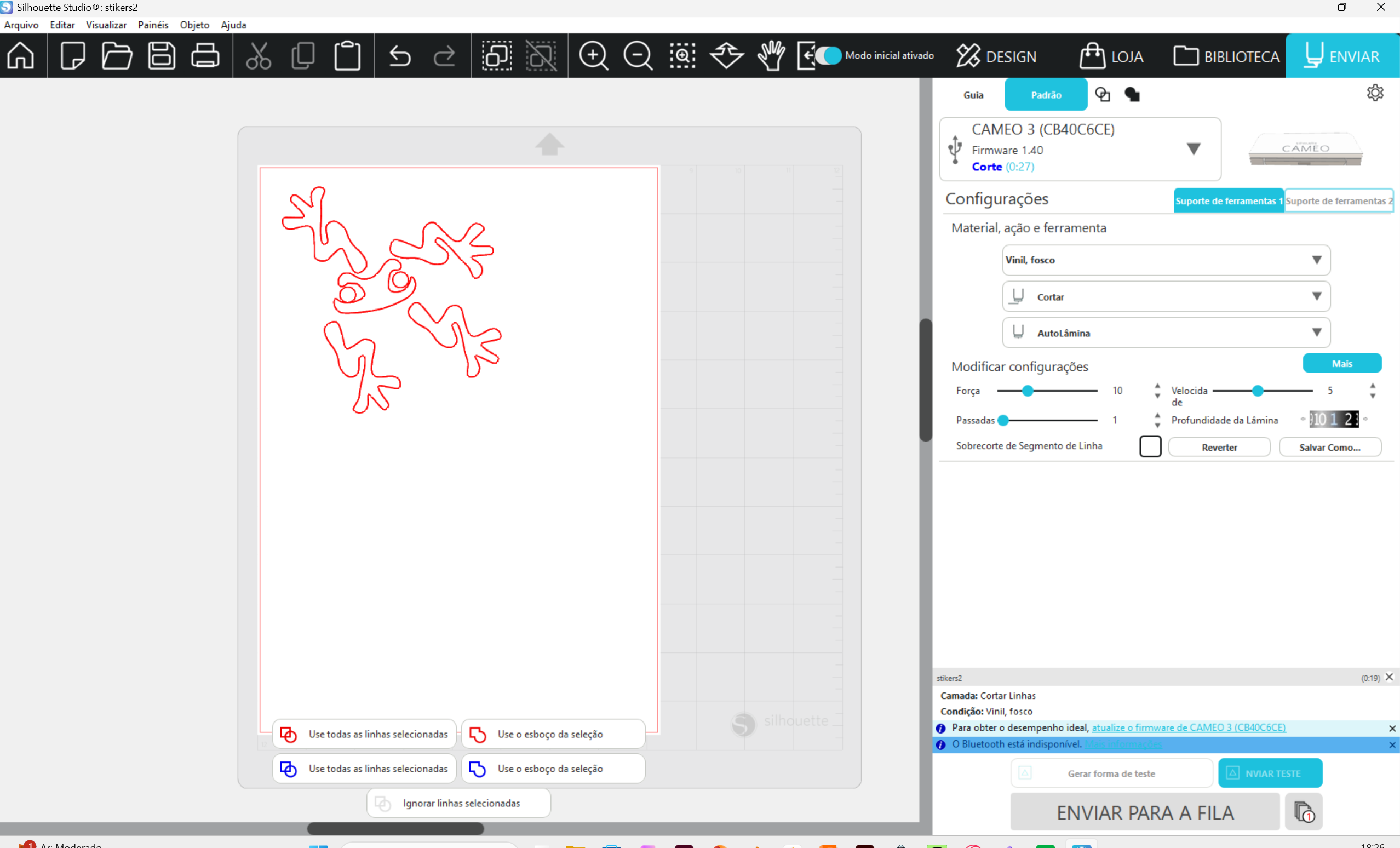Choose the drag-zoom tool
The image size is (1400, 848).
[x=727, y=56]
